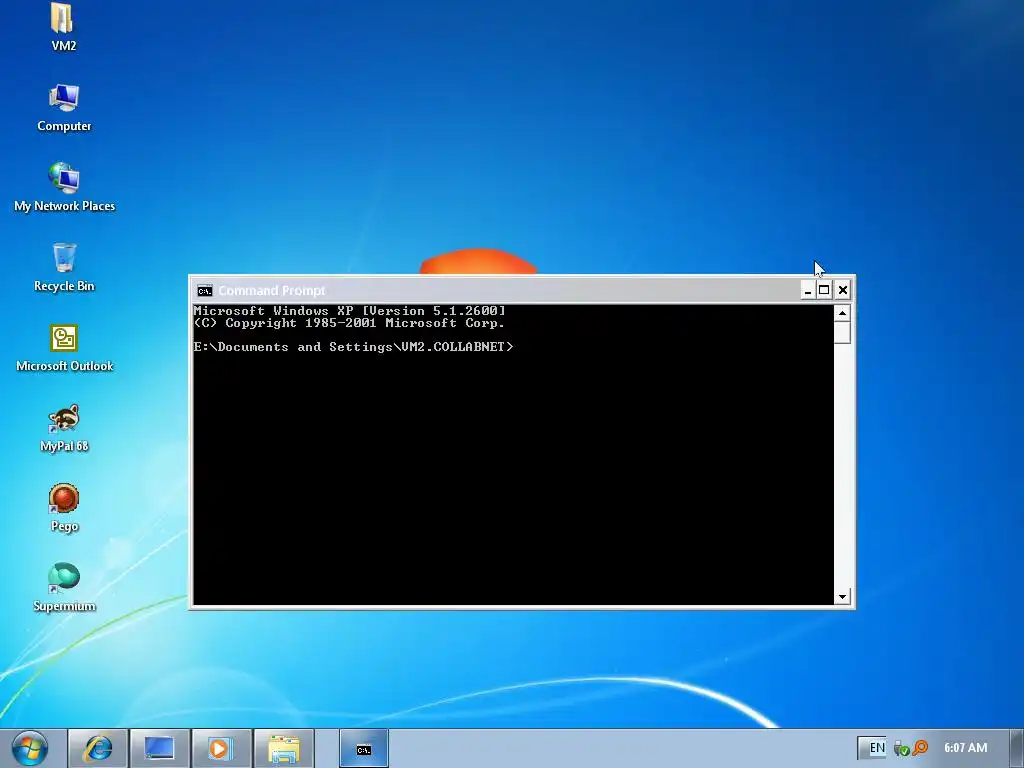The image size is (1024, 768).
Task: Click the text 'Microsoft Windows XP [Version 5.1.2600]'
Action: pos(349,311)
